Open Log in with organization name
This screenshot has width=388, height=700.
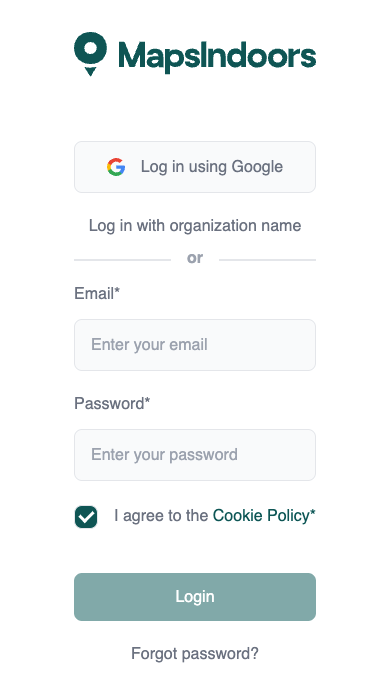[195, 225]
